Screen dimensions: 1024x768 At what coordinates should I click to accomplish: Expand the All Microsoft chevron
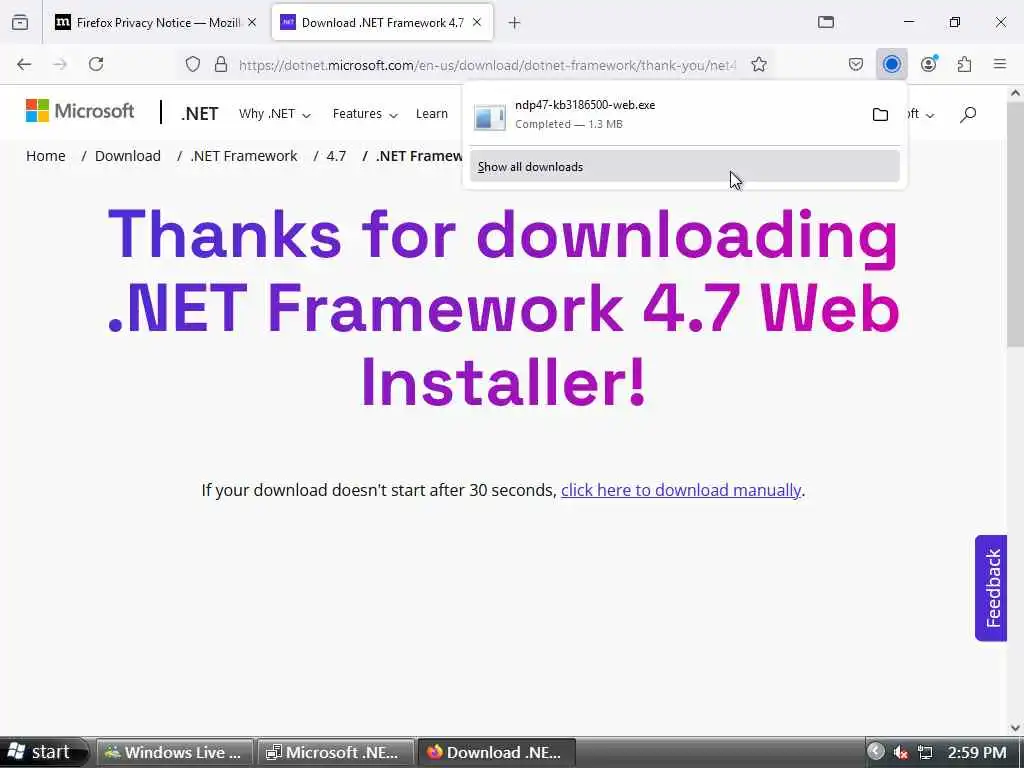pos(930,115)
